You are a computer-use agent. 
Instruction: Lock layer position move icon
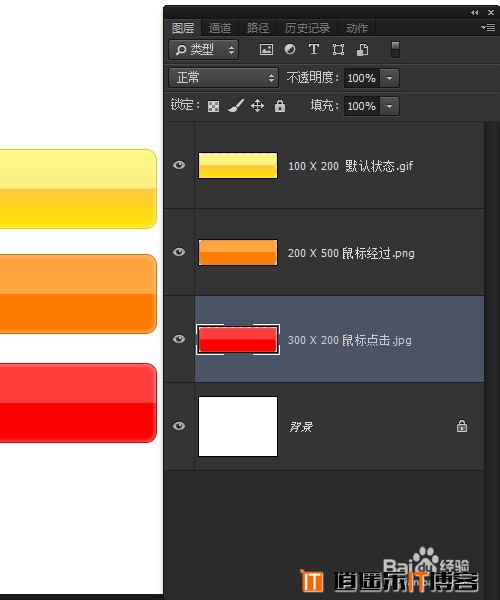click(257, 106)
